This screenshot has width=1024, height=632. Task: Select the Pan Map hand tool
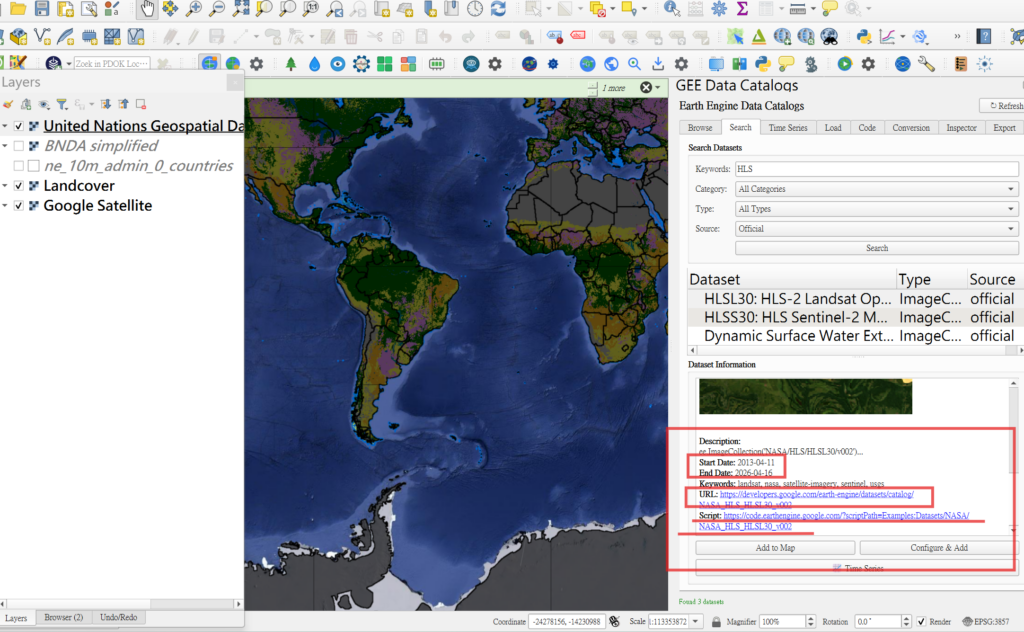tap(147, 9)
